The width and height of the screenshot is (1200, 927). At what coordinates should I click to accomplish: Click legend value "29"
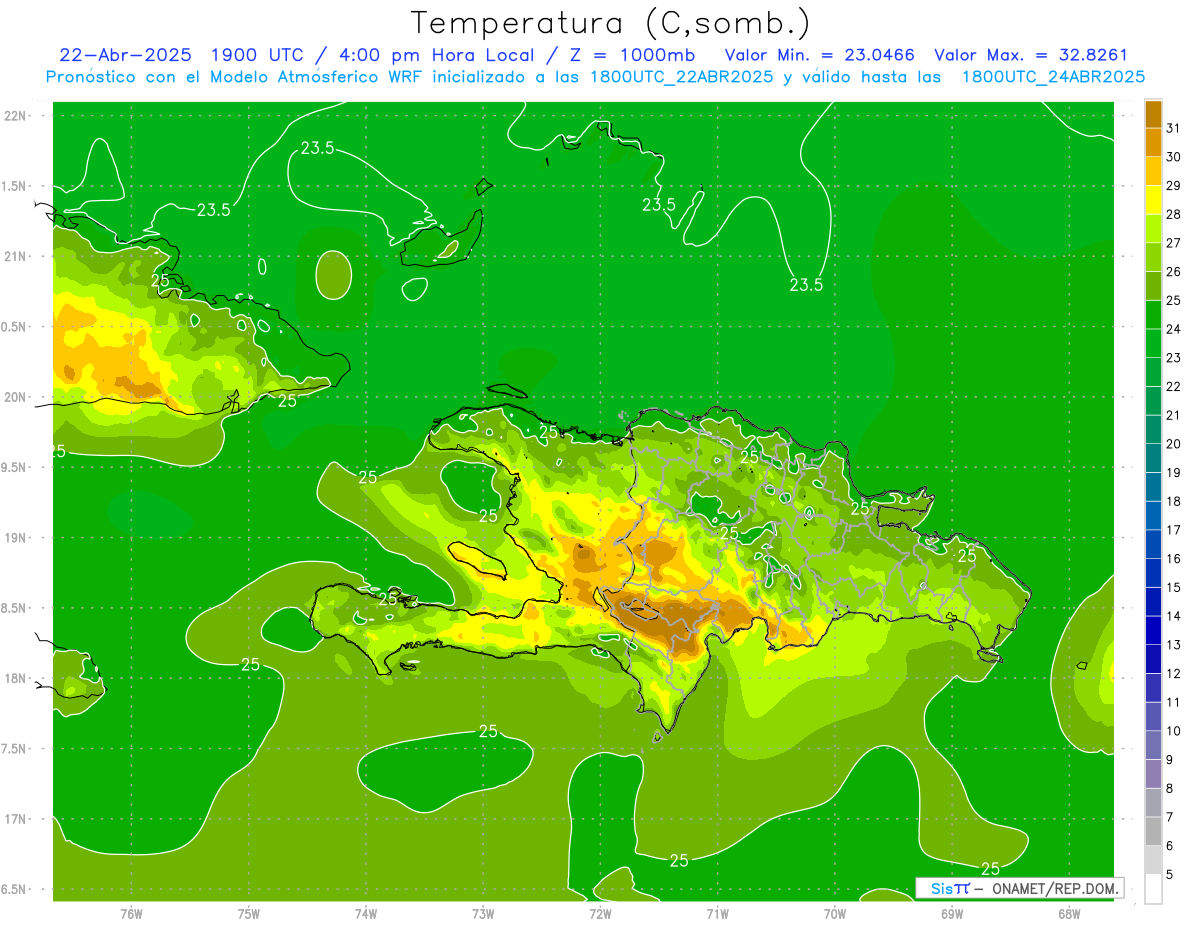[1173, 186]
